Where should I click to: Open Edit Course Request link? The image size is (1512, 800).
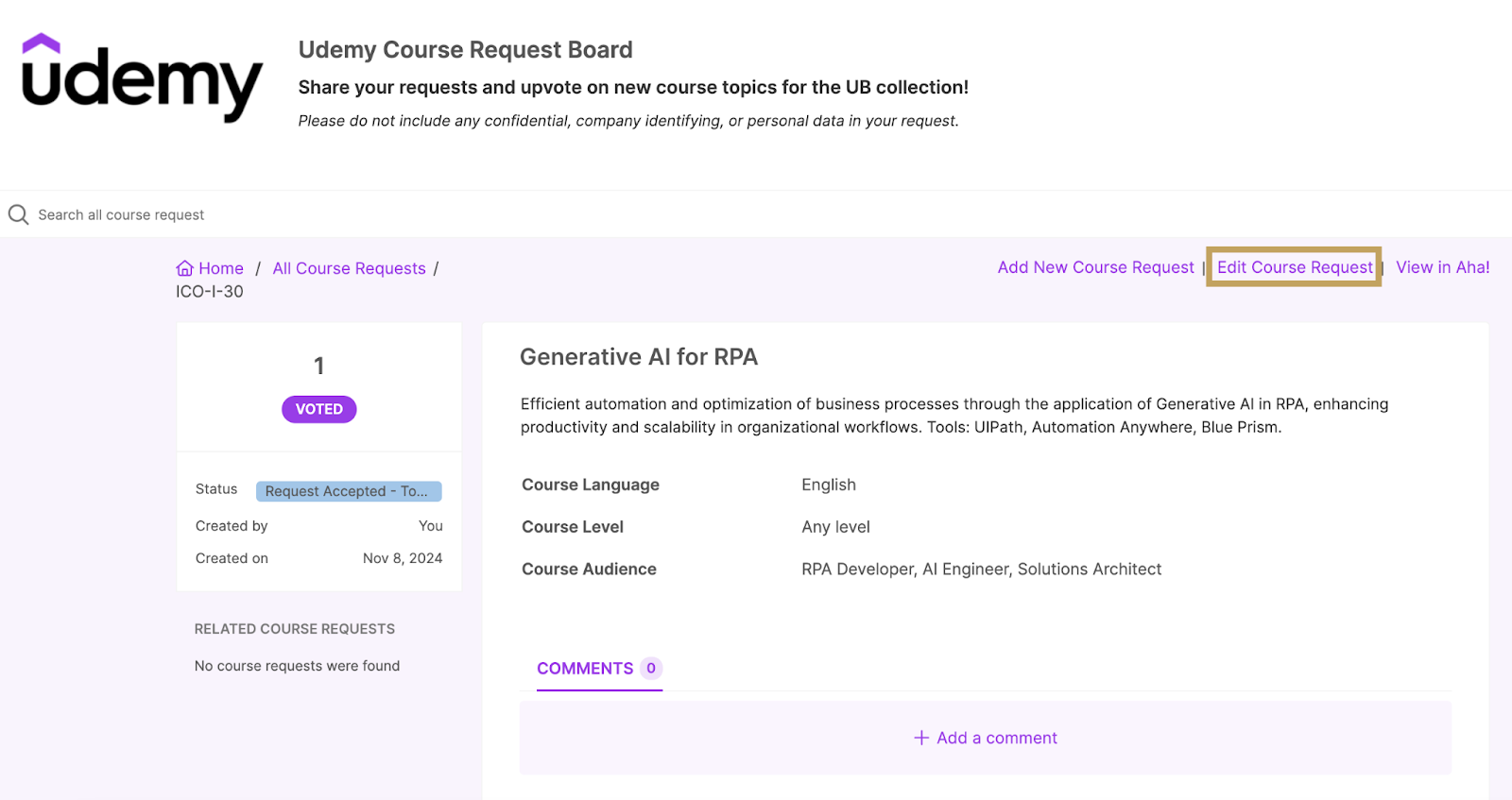tap(1294, 267)
